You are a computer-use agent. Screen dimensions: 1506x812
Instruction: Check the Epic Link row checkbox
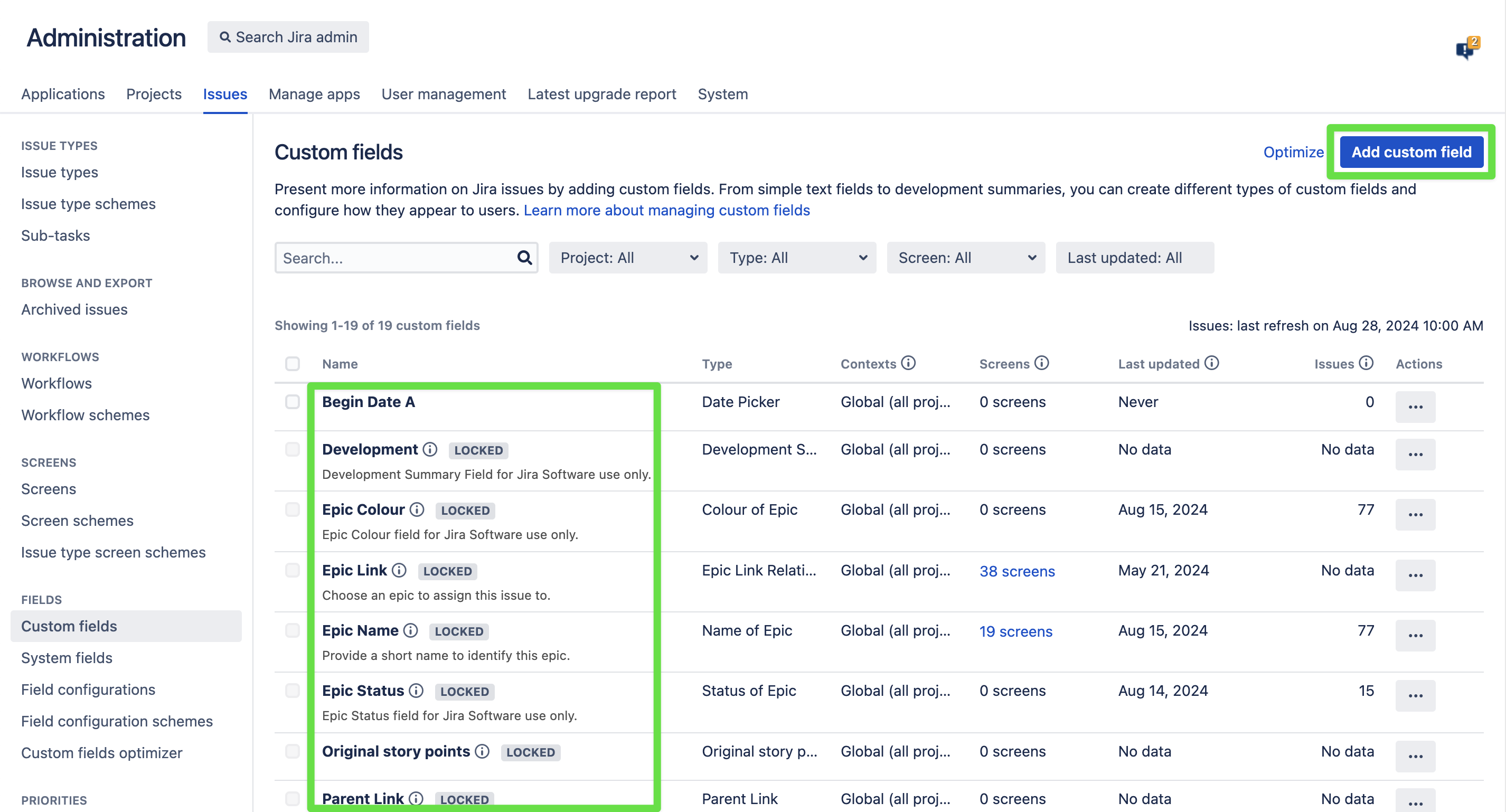click(x=293, y=570)
